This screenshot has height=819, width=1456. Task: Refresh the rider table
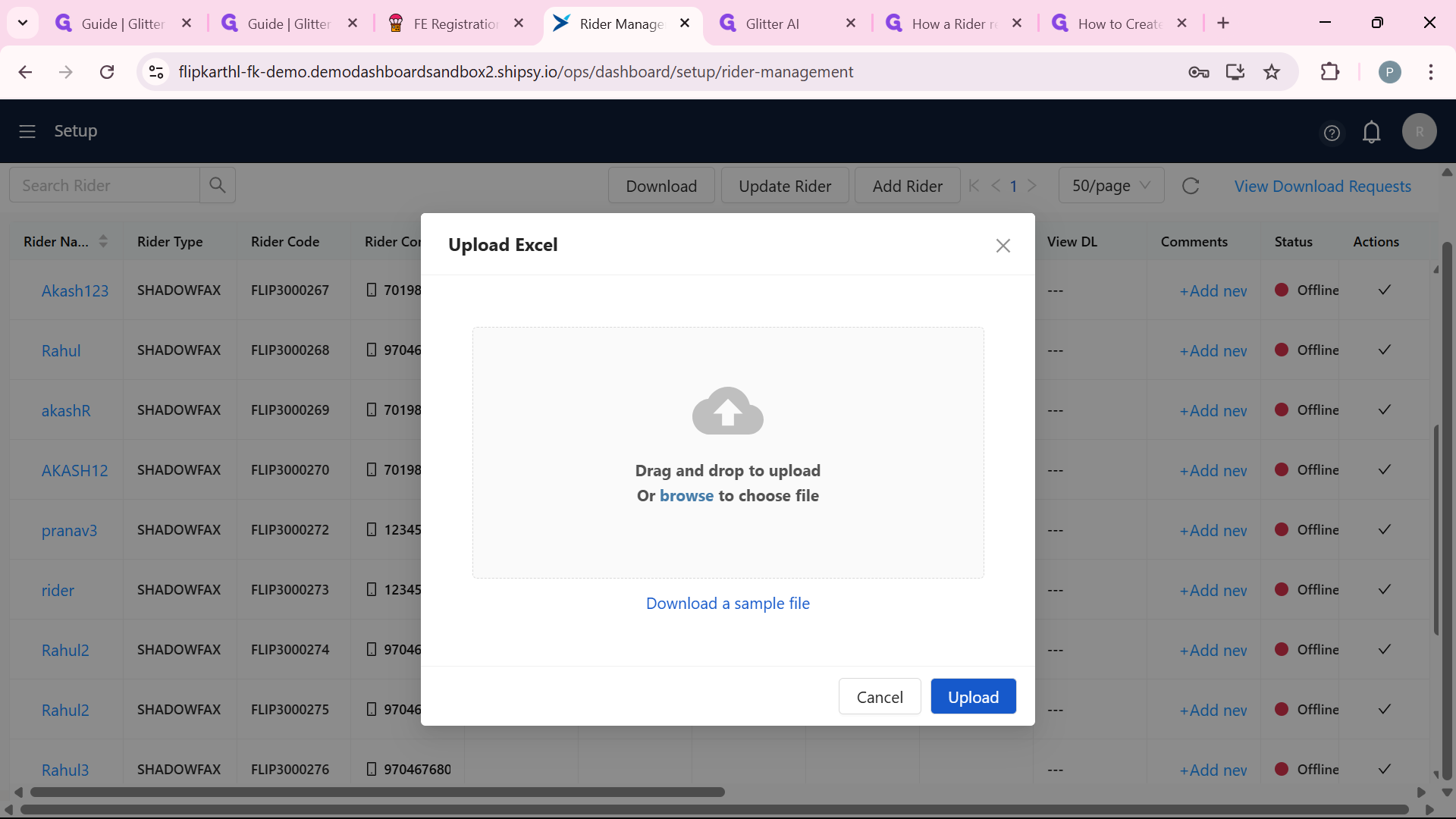click(x=1191, y=186)
